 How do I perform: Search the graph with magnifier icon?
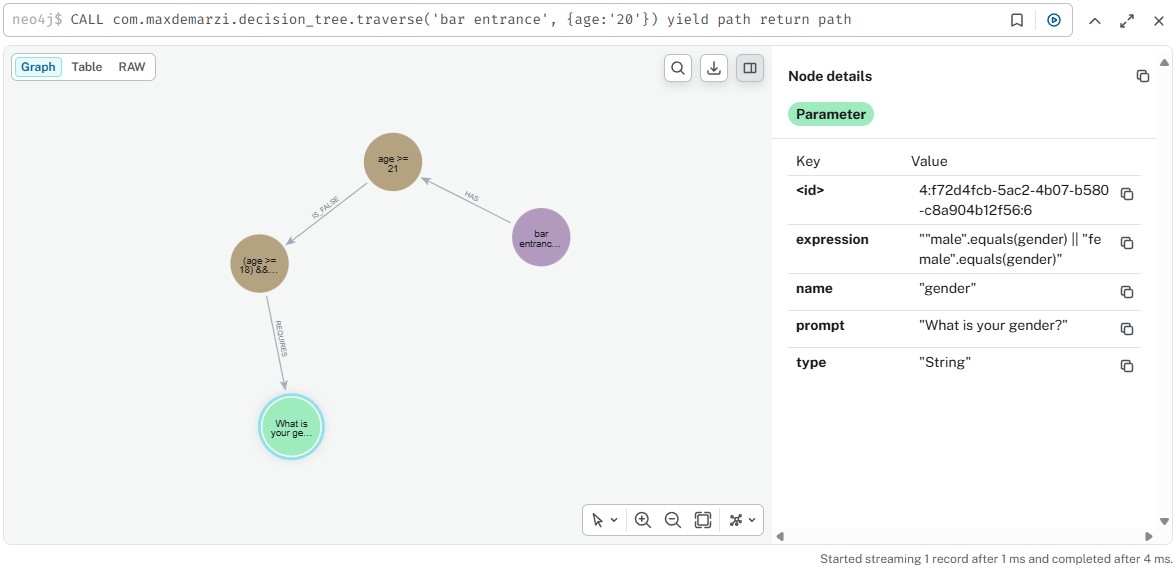(678, 68)
